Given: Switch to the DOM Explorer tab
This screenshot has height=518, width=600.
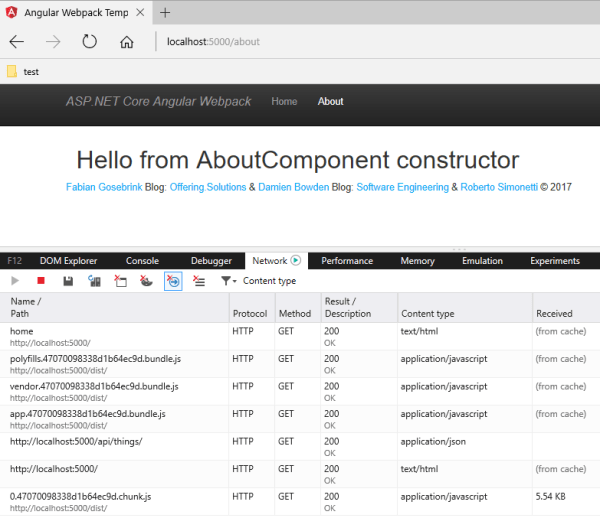Looking at the screenshot, I should click(68, 261).
